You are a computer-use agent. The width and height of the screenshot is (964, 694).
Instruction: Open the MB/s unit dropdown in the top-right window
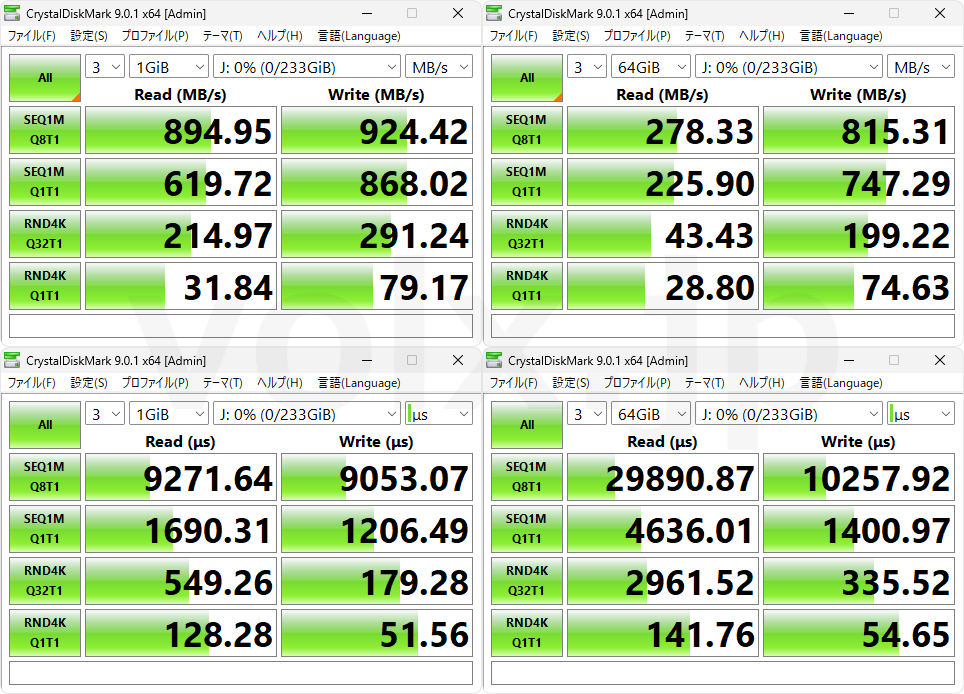[x=921, y=67]
